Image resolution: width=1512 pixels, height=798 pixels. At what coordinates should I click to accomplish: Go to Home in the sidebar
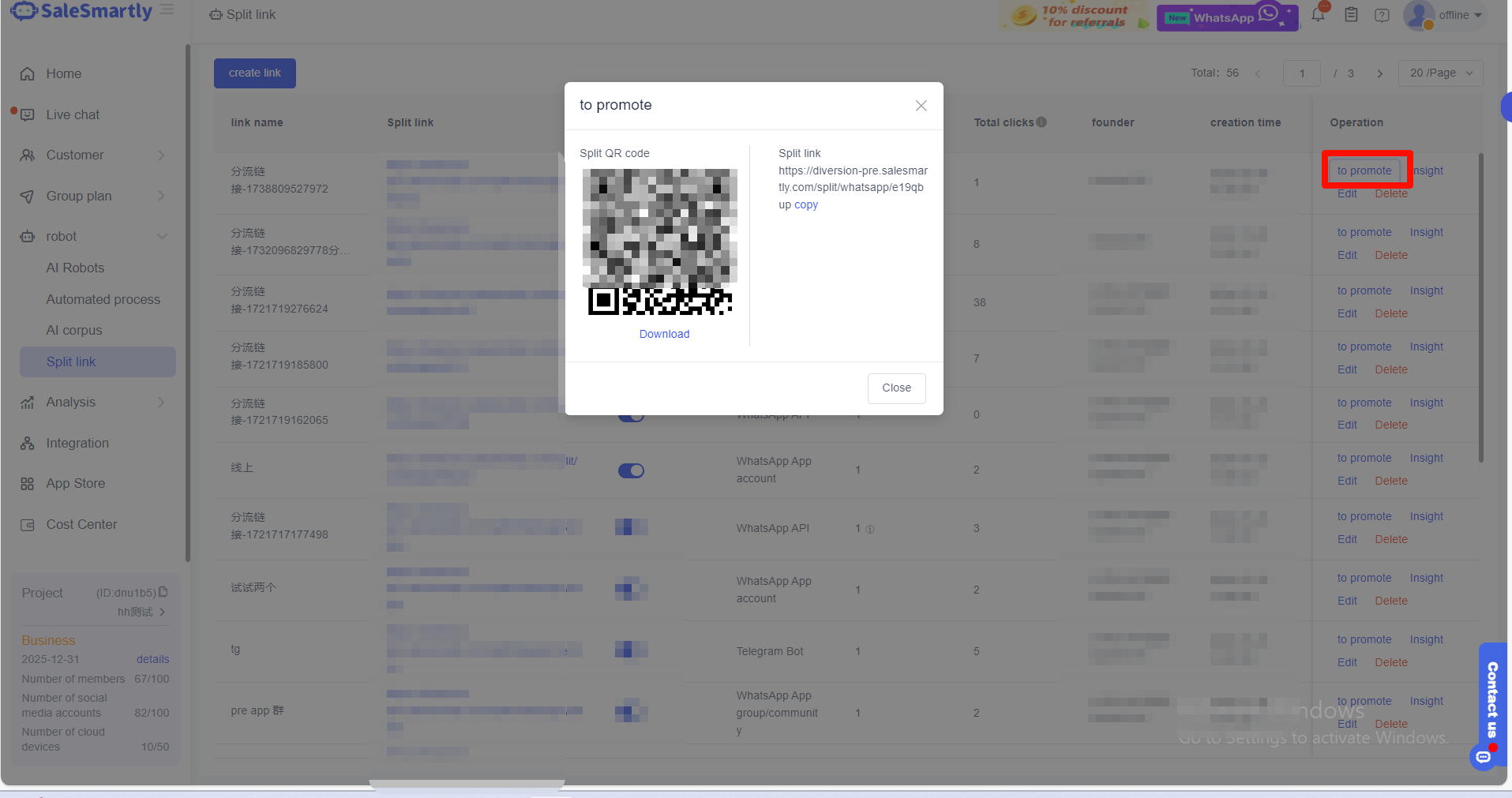click(64, 73)
